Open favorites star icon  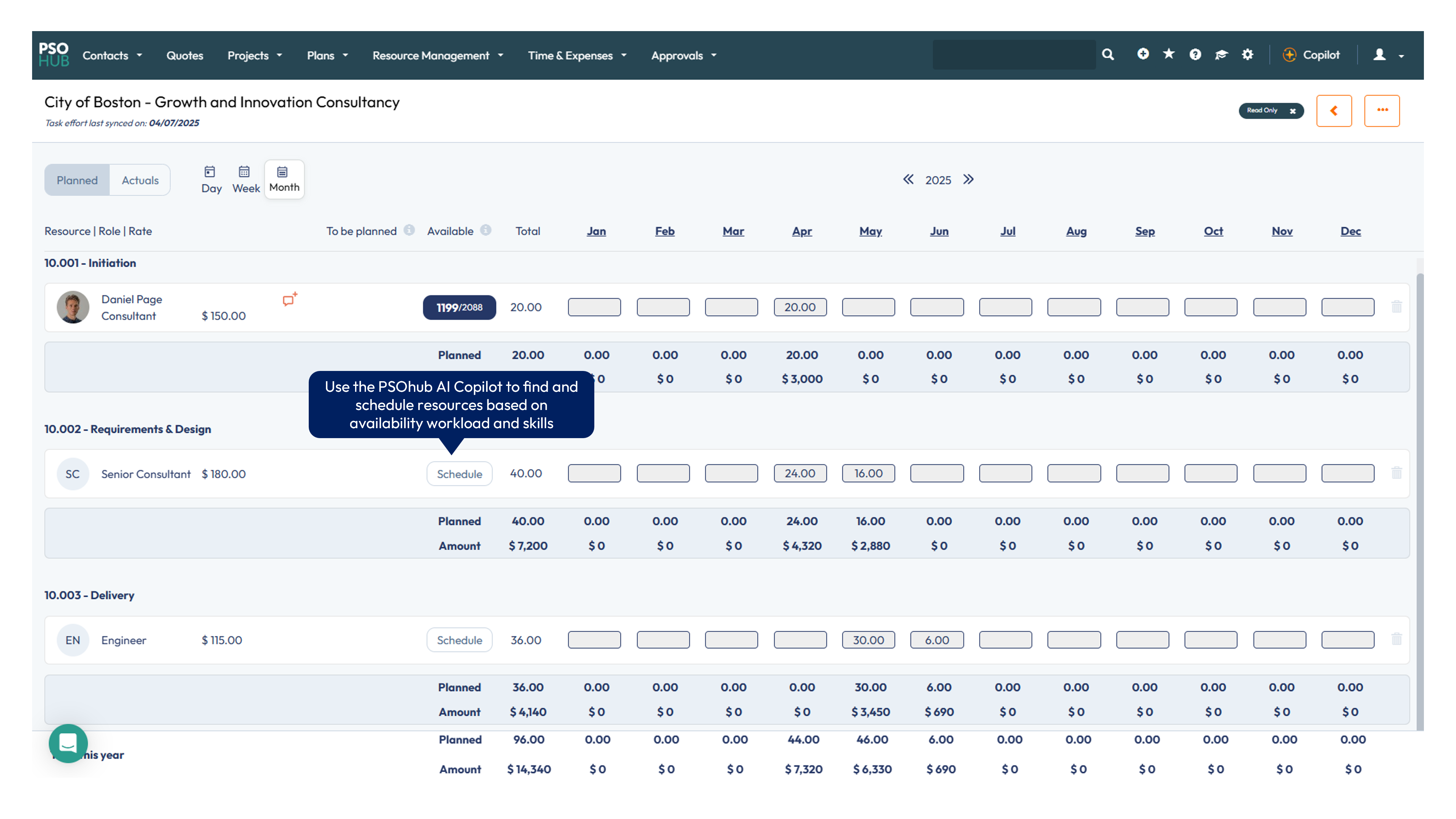[1169, 54]
